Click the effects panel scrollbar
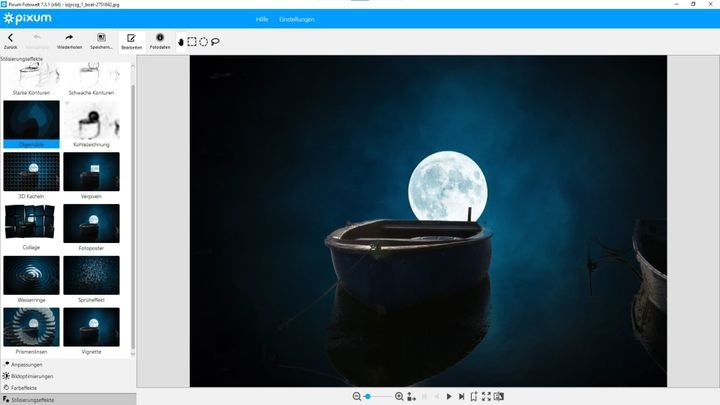The image size is (720, 405). (133, 216)
